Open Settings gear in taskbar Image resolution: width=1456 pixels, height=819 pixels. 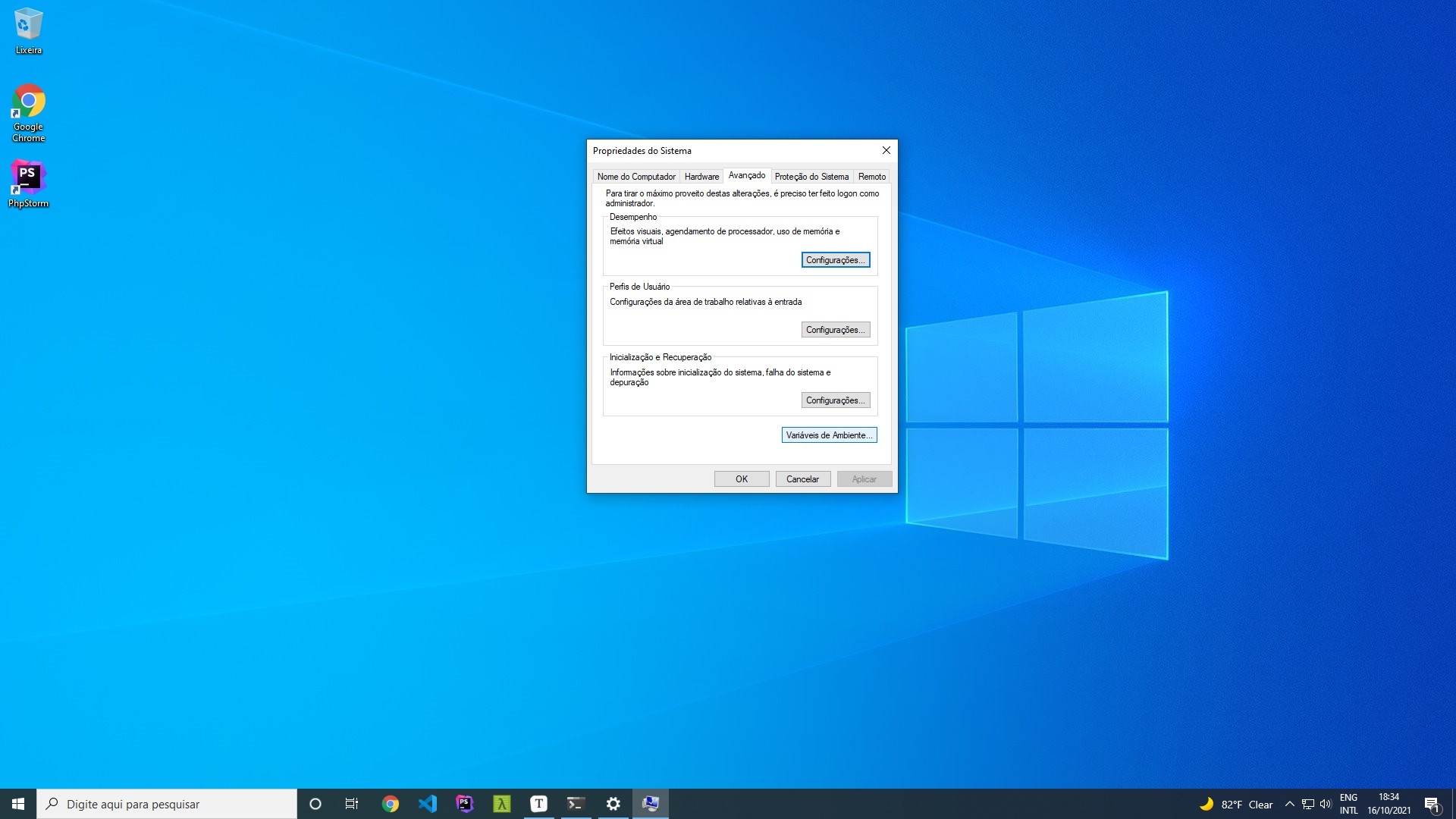(613, 804)
